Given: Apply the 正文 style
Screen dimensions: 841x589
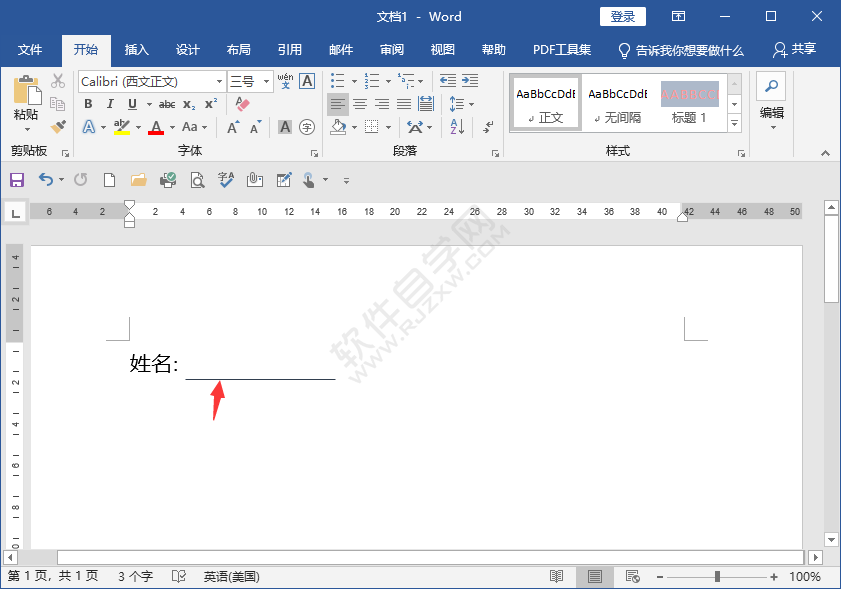Looking at the screenshot, I should pyautogui.click(x=545, y=104).
